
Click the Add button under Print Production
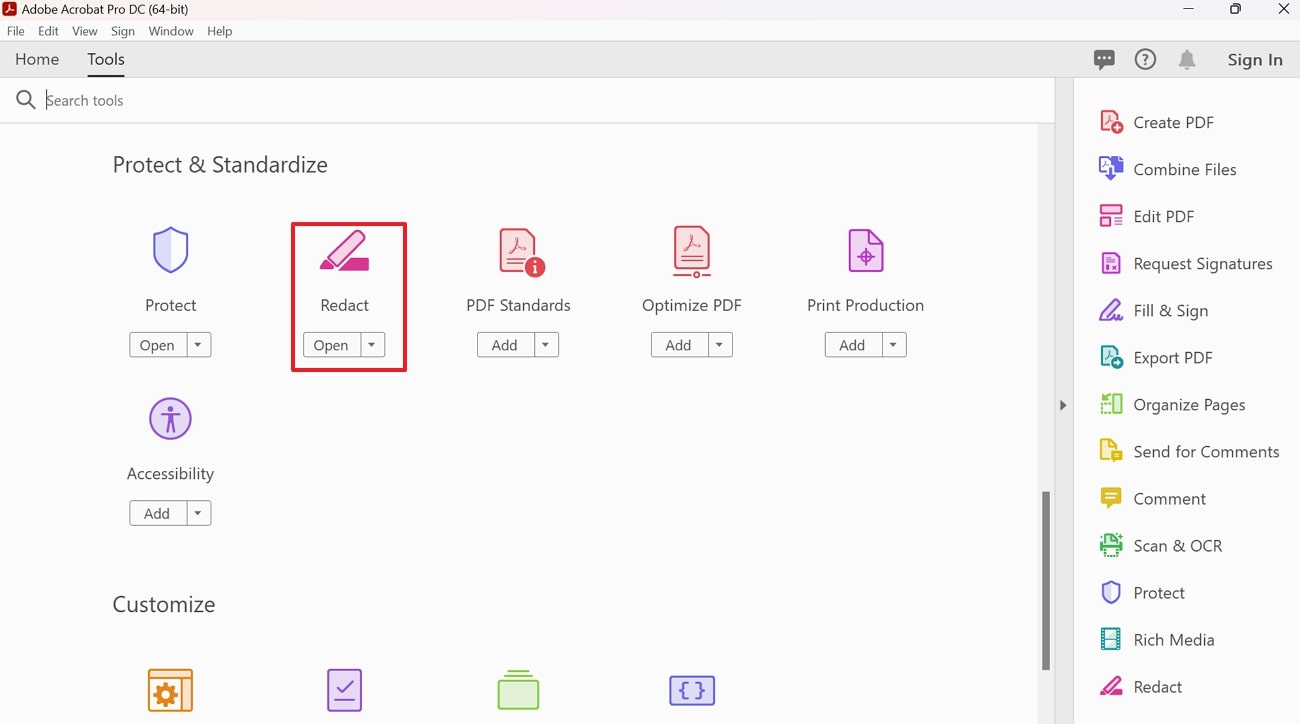click(x=853, y=345)
